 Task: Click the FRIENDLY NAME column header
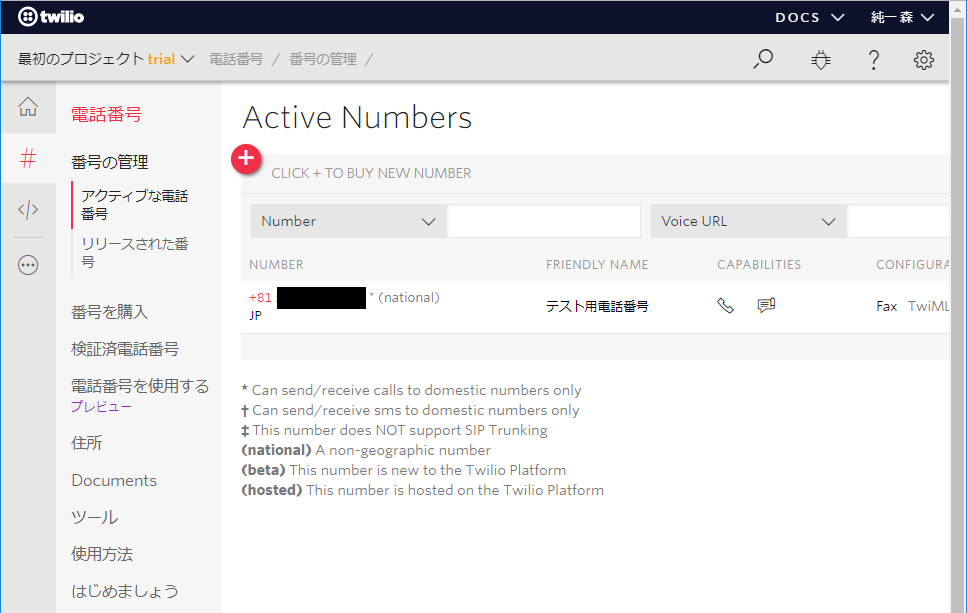[x=597, y=265]
